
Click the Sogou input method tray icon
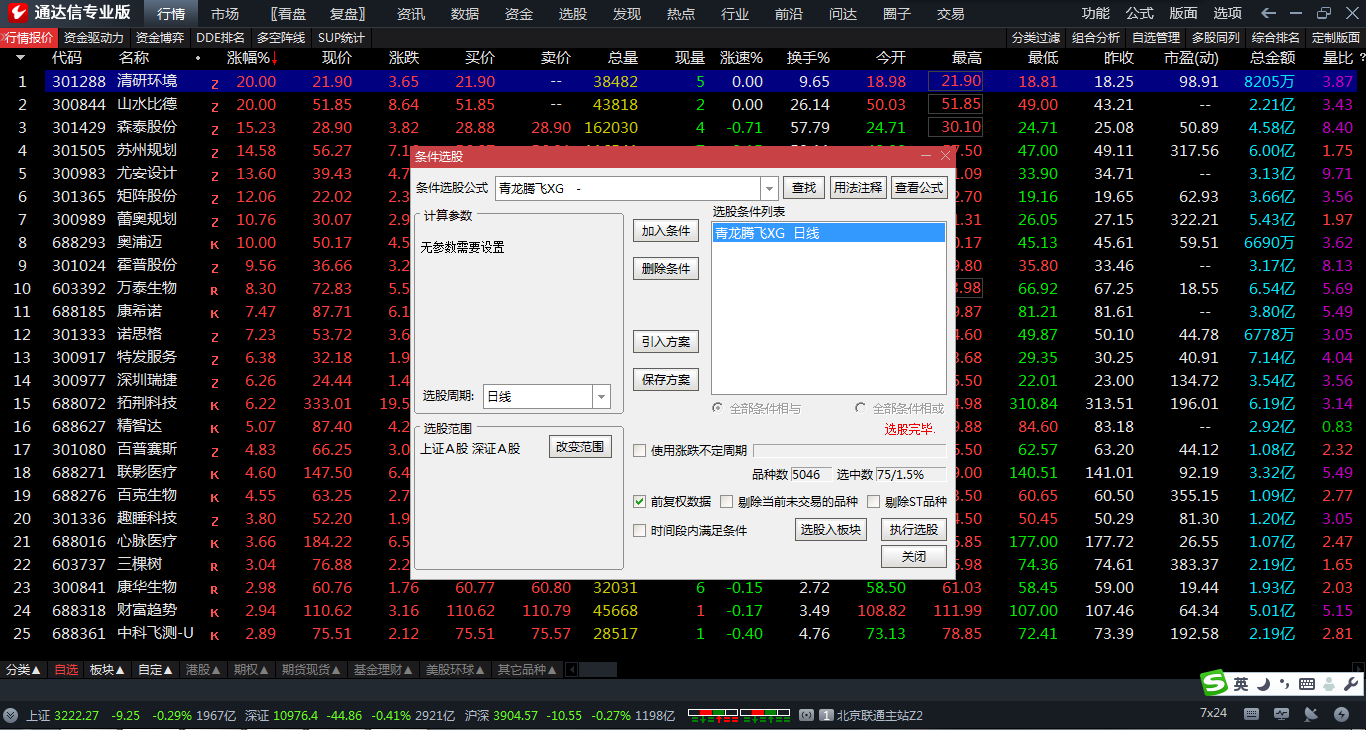click(x=1212, y=684)
